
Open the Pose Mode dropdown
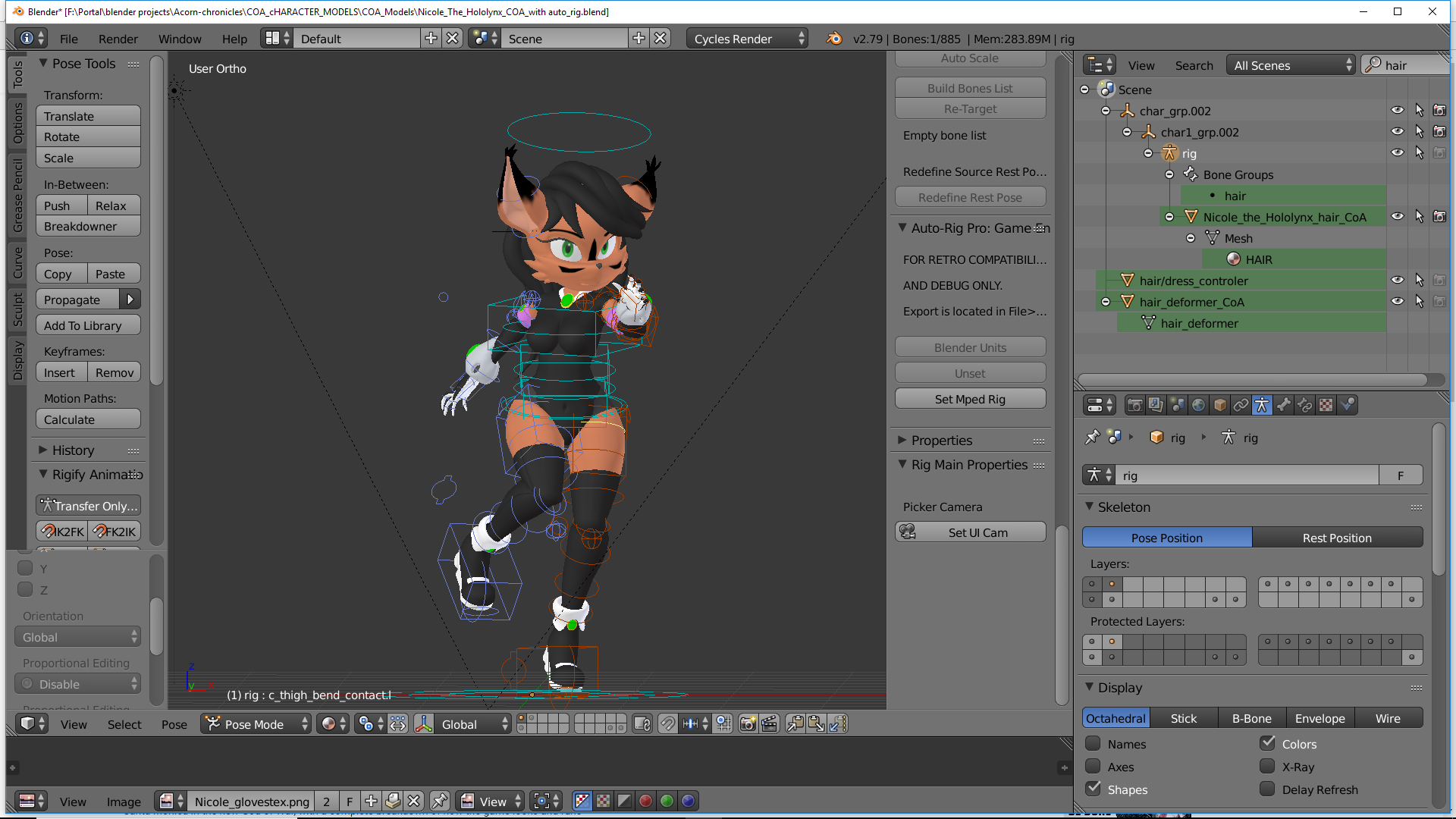(256, 724)
